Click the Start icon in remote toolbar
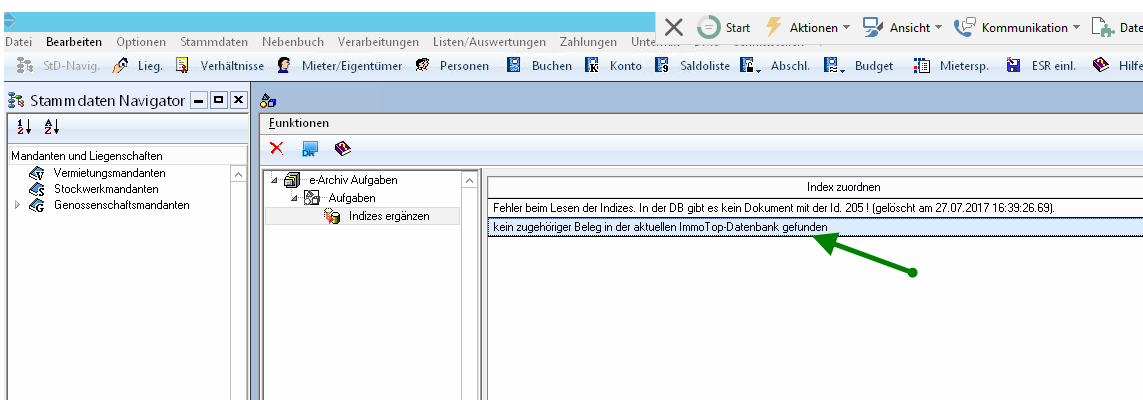This screenshot has height=400, width=1143. tap(709, 28)
